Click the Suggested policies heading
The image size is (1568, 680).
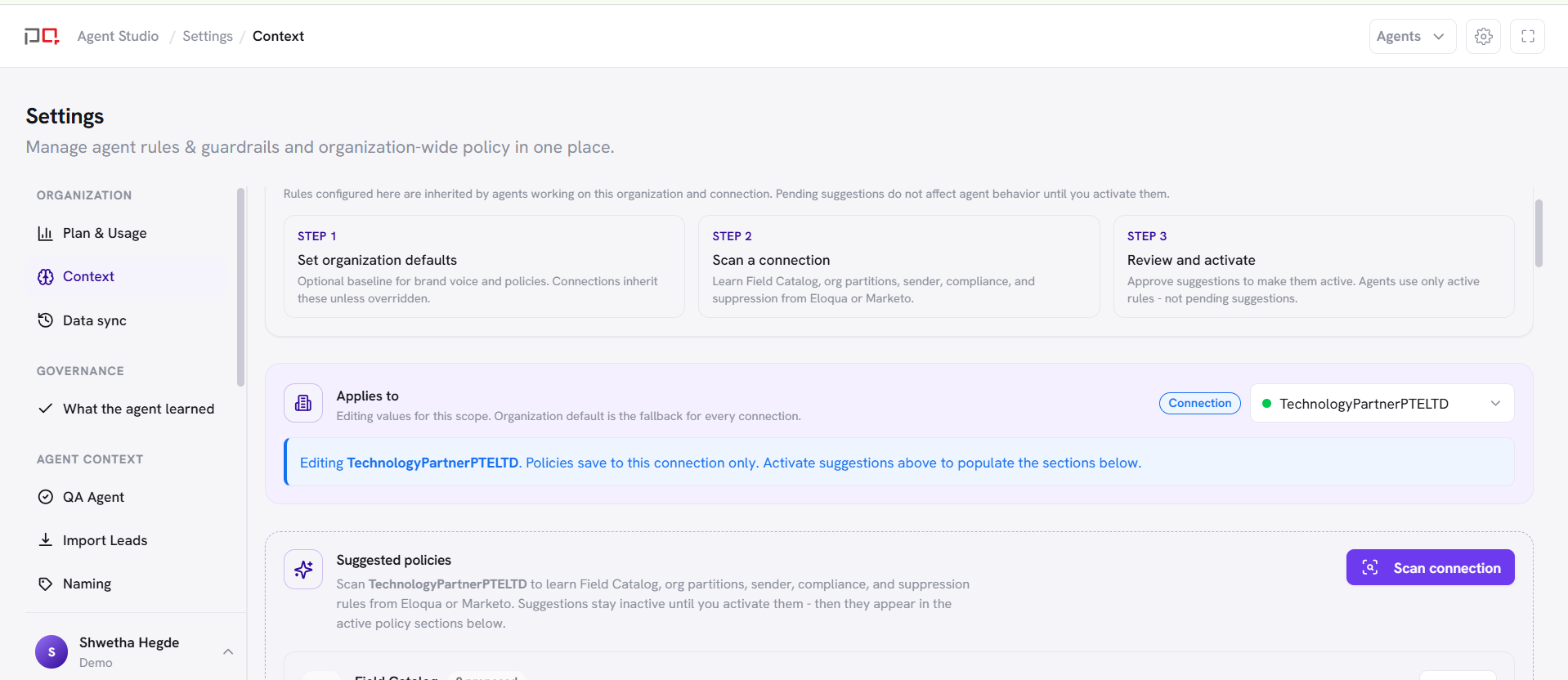pyautogui.click(x=394, y=560)
